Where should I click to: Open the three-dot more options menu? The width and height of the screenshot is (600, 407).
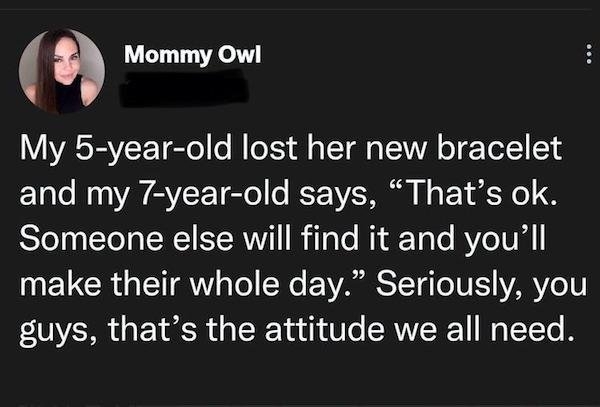[x=571, y=57]
